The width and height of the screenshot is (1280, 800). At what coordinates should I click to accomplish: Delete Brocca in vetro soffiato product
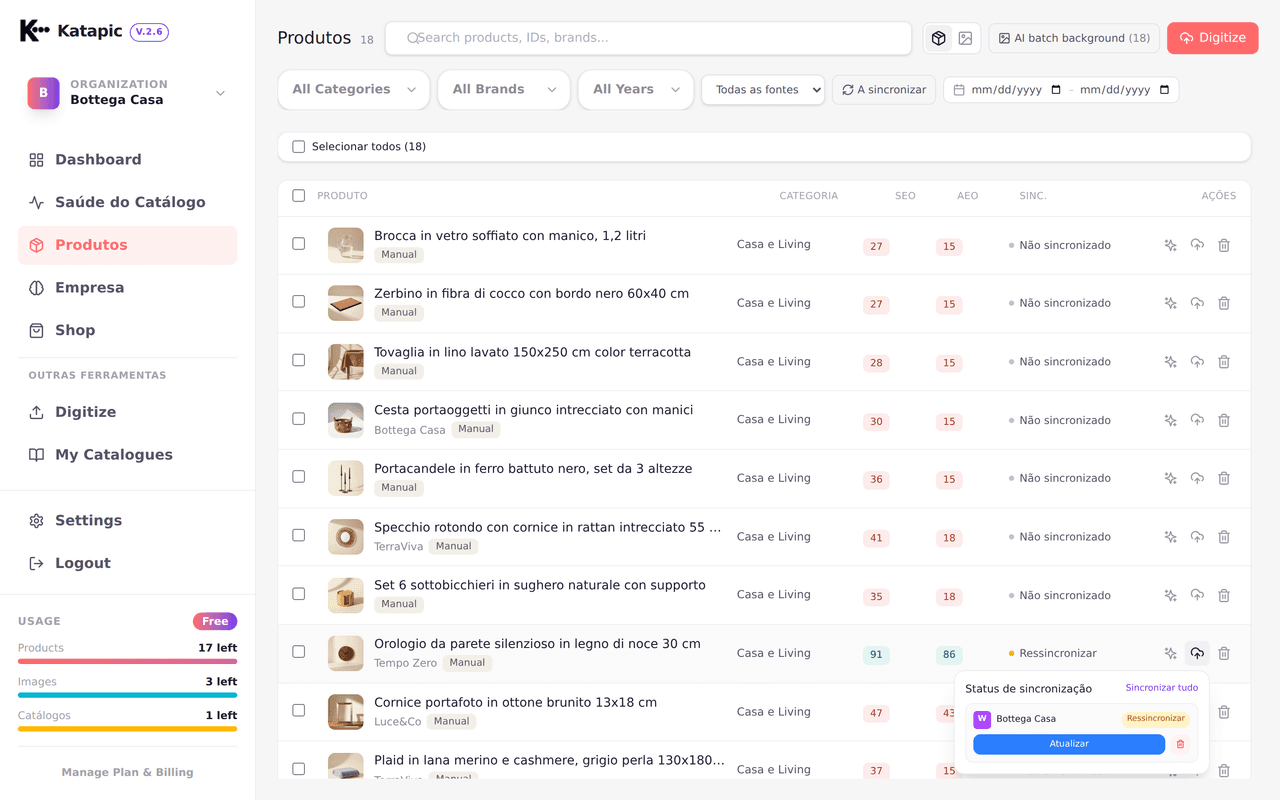coord(1224,245)
